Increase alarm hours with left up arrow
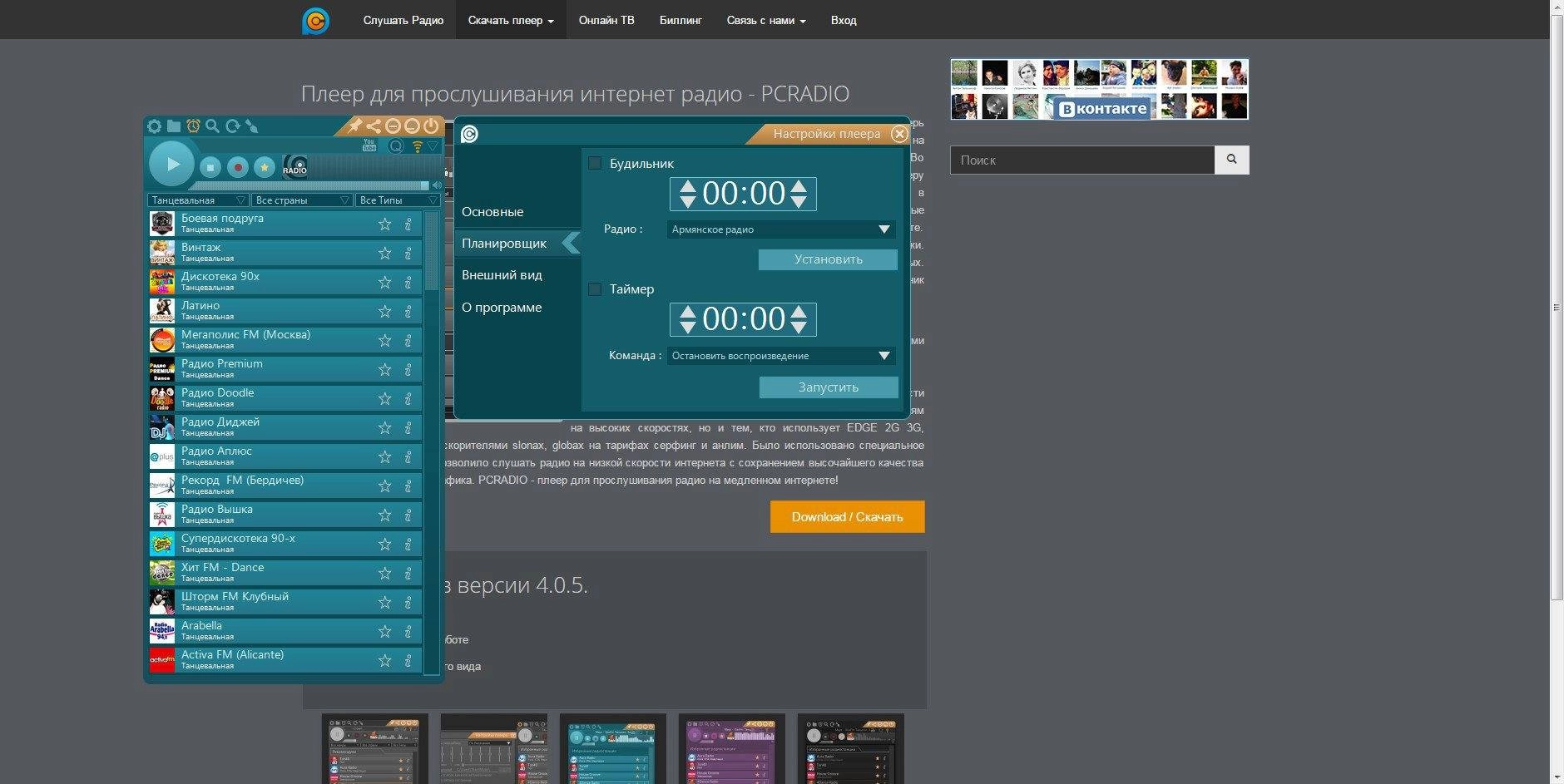 pos(687,186)
